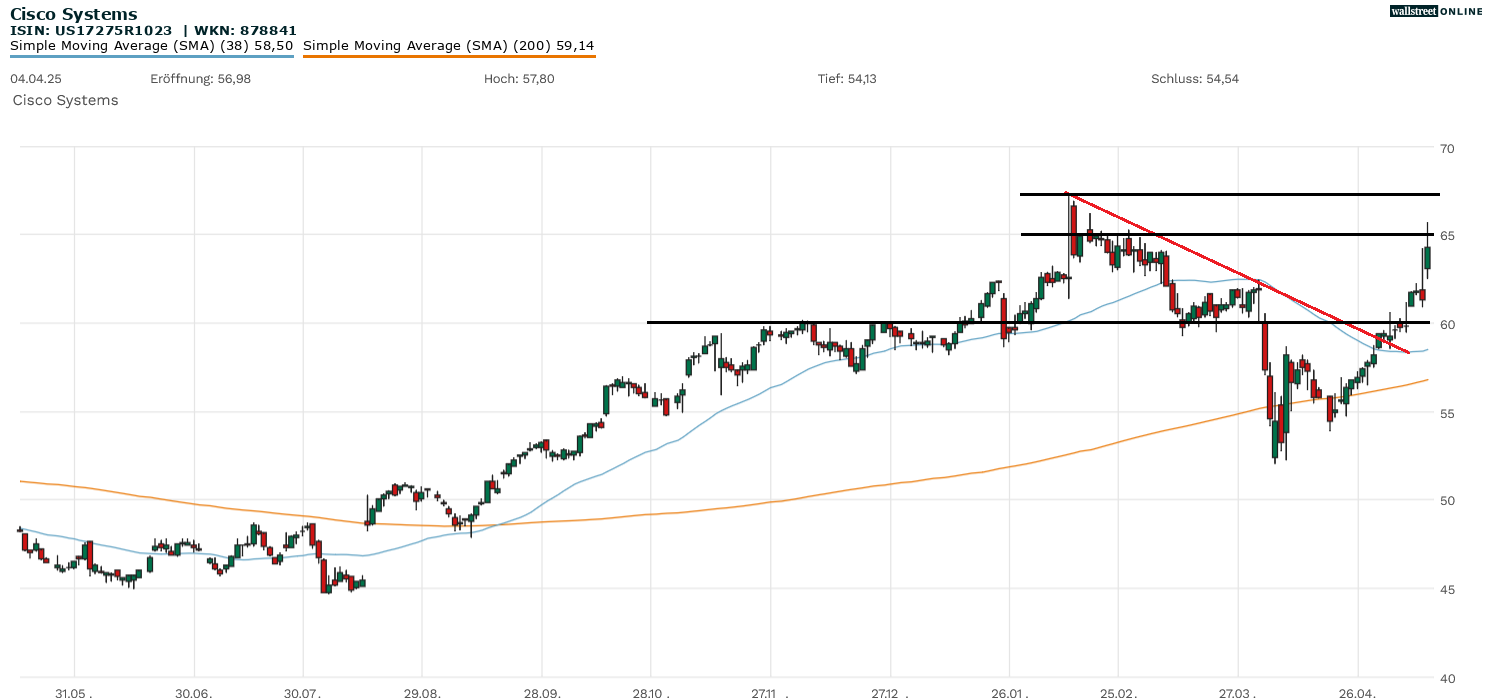Image resolution: width=1490 pixels, height=698 pixels.
Task: Click the 31.05. date axis label
Action: 74,692
